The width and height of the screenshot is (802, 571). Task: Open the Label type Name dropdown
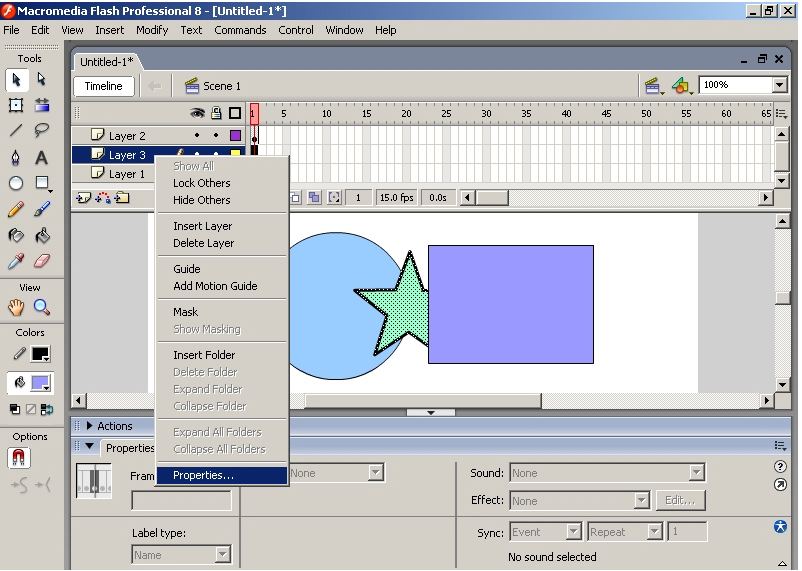click(222, 555)
